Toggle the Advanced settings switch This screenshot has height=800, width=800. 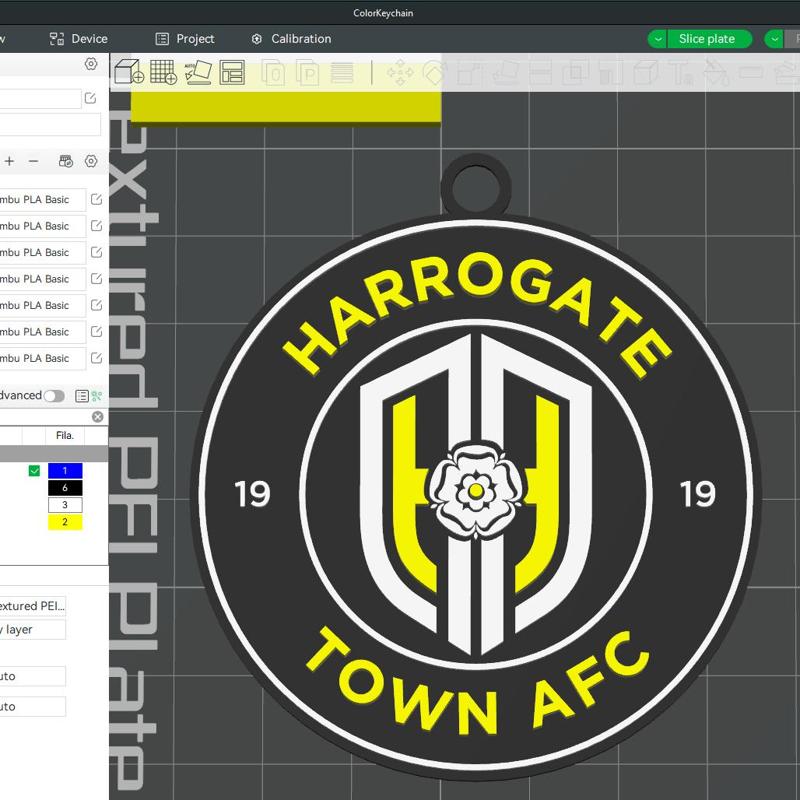(54, 396)
